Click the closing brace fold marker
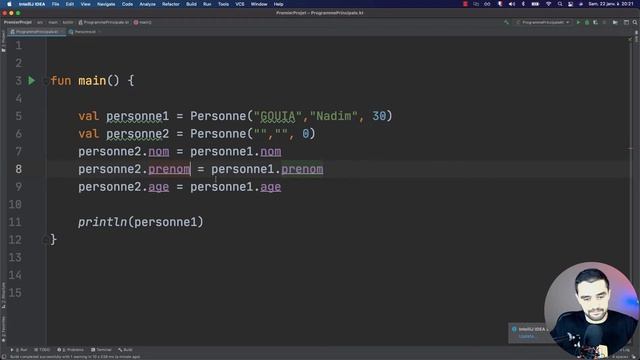The height and width of the screenshot is (360, 640). coord(45,240)
